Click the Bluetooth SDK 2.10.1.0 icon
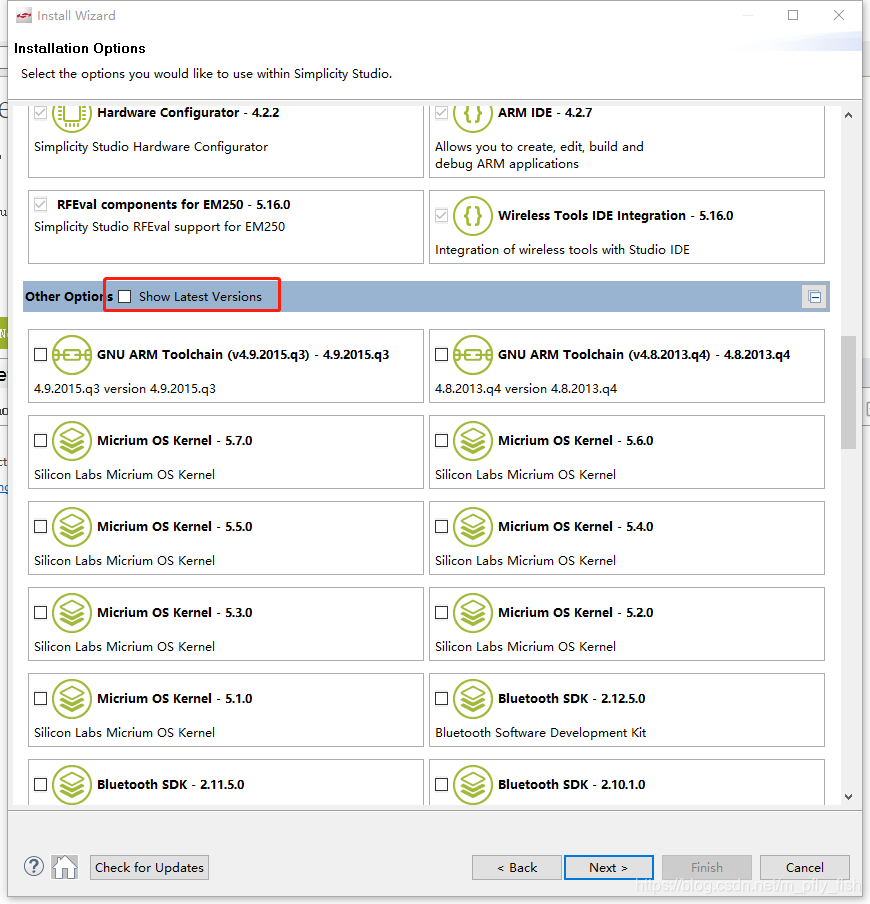The width and height of the screenshot is (870, 904). tap(473, 785)
